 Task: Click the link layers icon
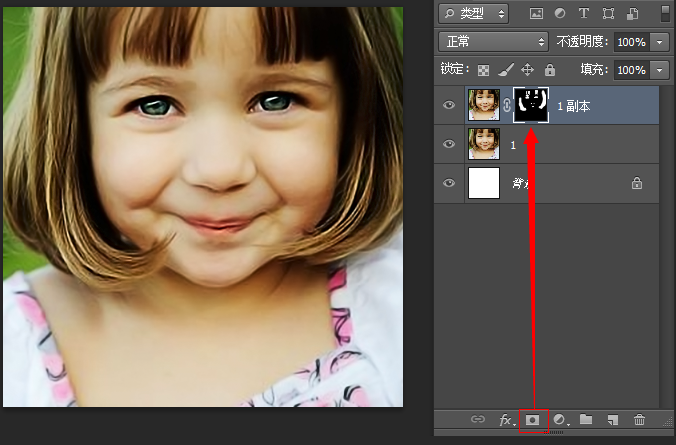pyautogui.click(x=478, y=419)
